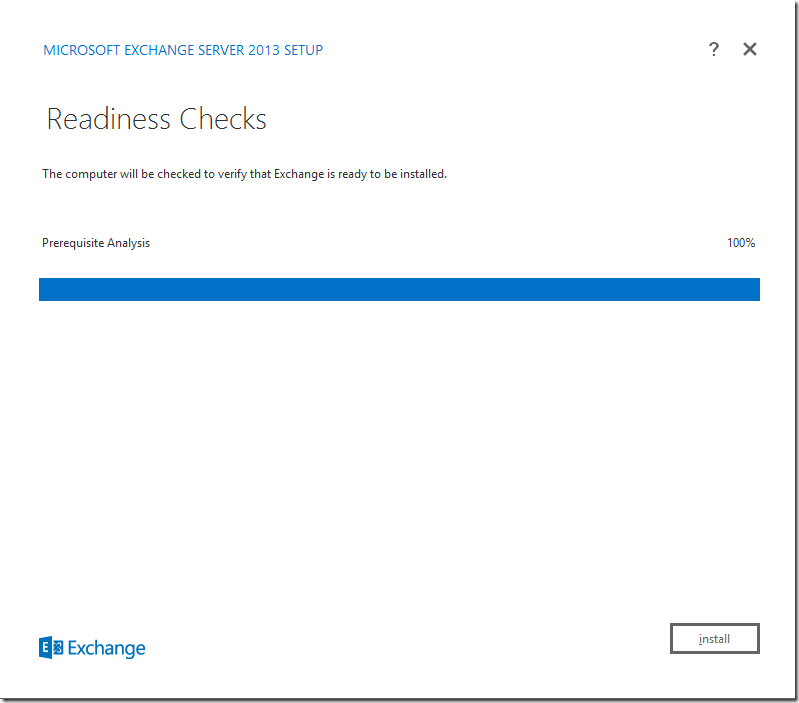The image size is (799, 703).
Task: Open help via question mark icon
Action: point(714,49)
